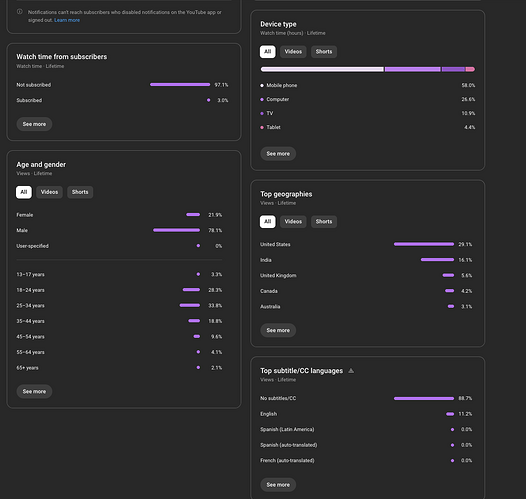See more in Top geographies card

pyautogui.click(x=278, y=330)
